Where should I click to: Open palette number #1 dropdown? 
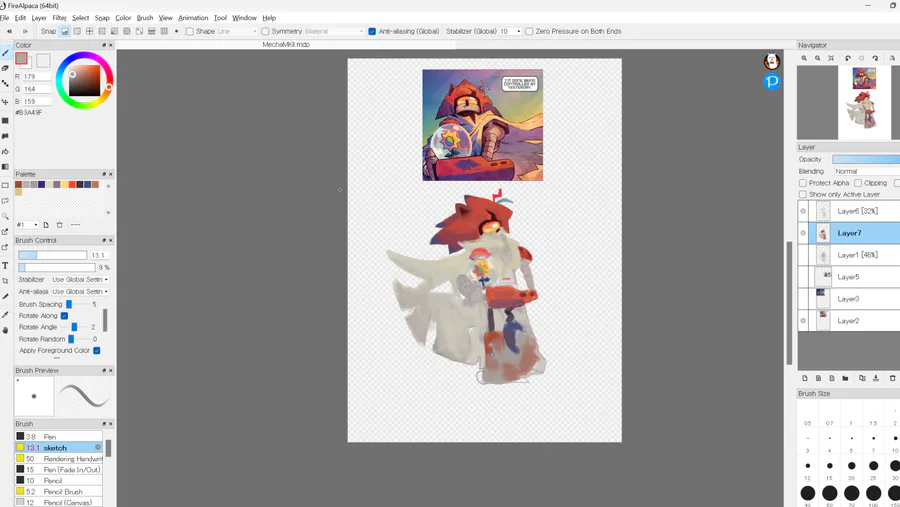point(27,225)
